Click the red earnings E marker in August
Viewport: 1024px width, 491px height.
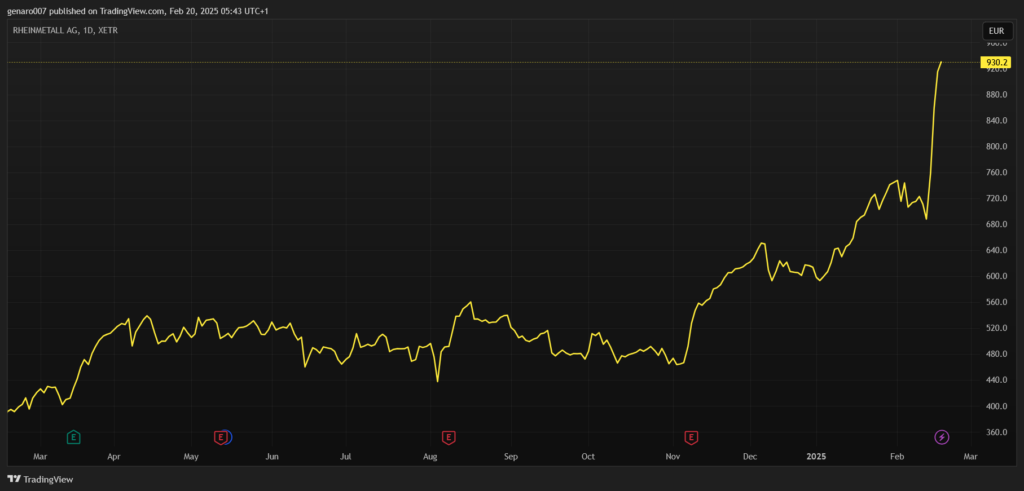click(x=448, y=437)
